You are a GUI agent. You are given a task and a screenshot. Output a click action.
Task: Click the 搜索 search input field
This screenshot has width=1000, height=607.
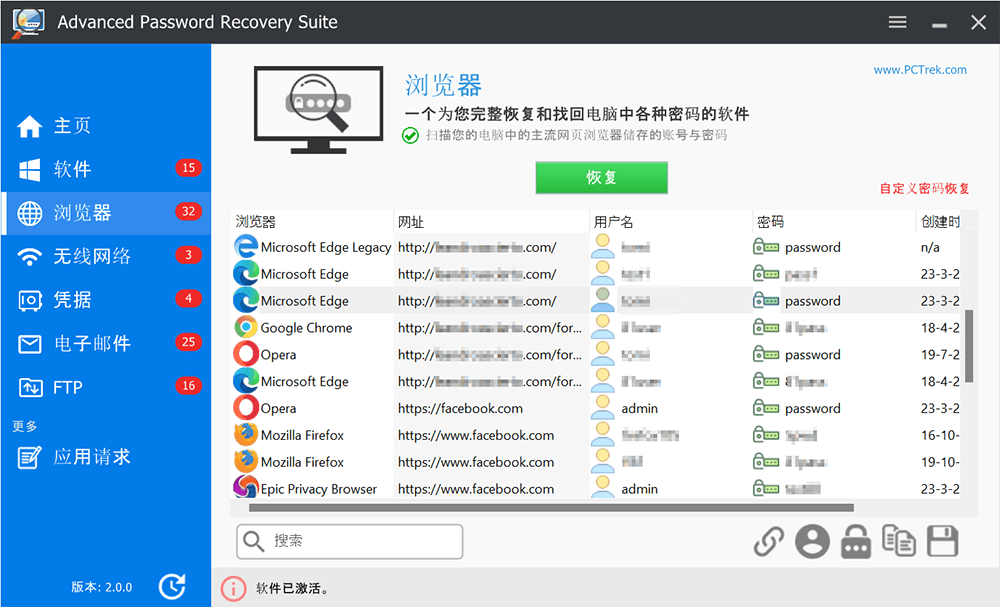point(349,541)
